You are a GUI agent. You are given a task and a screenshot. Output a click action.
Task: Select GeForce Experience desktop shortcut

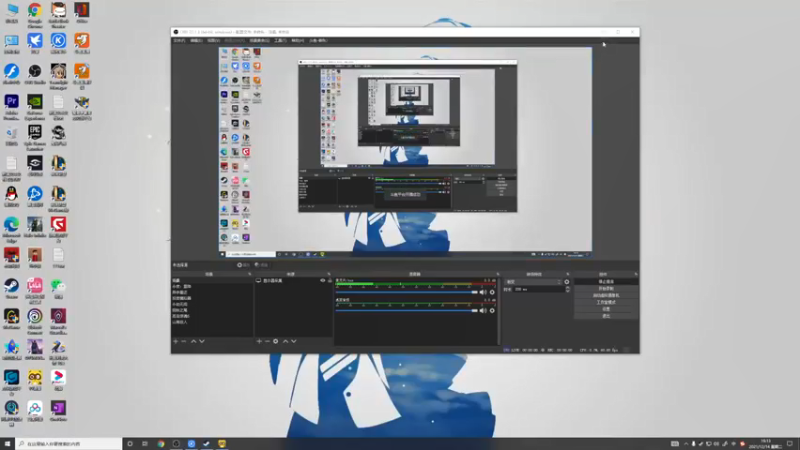pyautogui.click(x=35, y=107)
